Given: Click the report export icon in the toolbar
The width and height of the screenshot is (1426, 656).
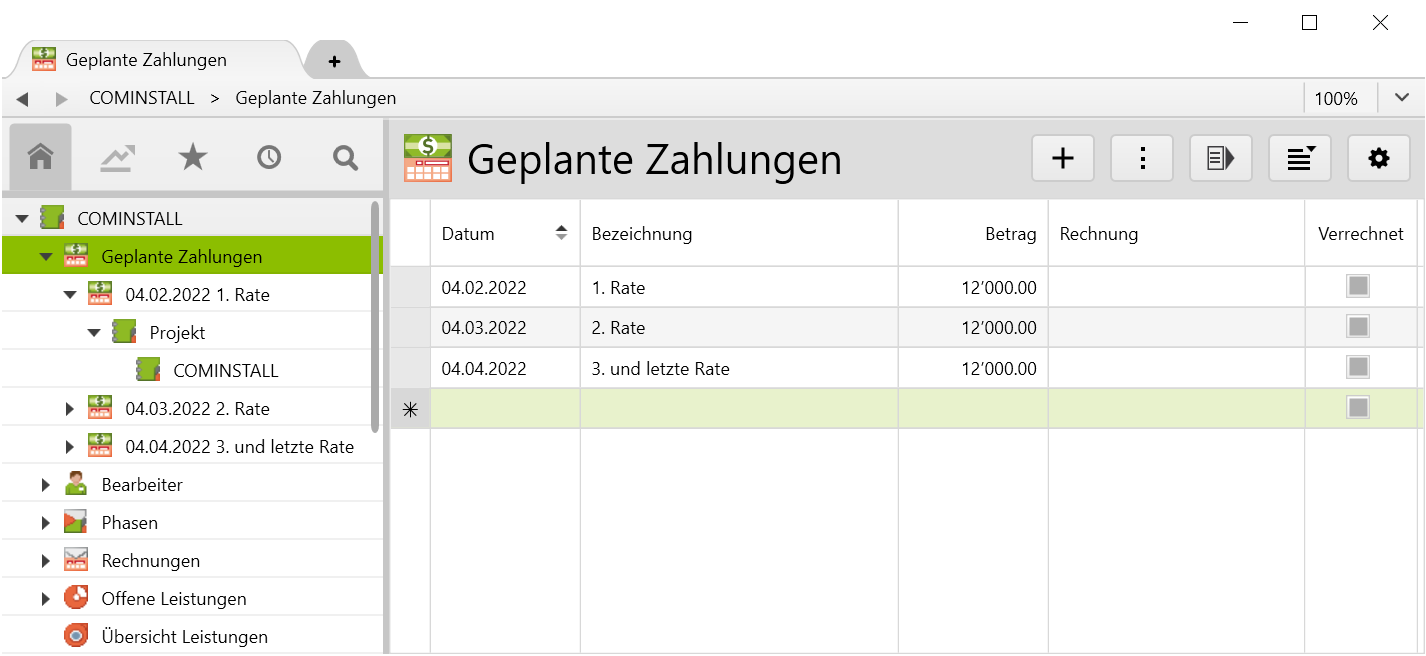Looking at the screenshot, I should (x=1220, y=158).
